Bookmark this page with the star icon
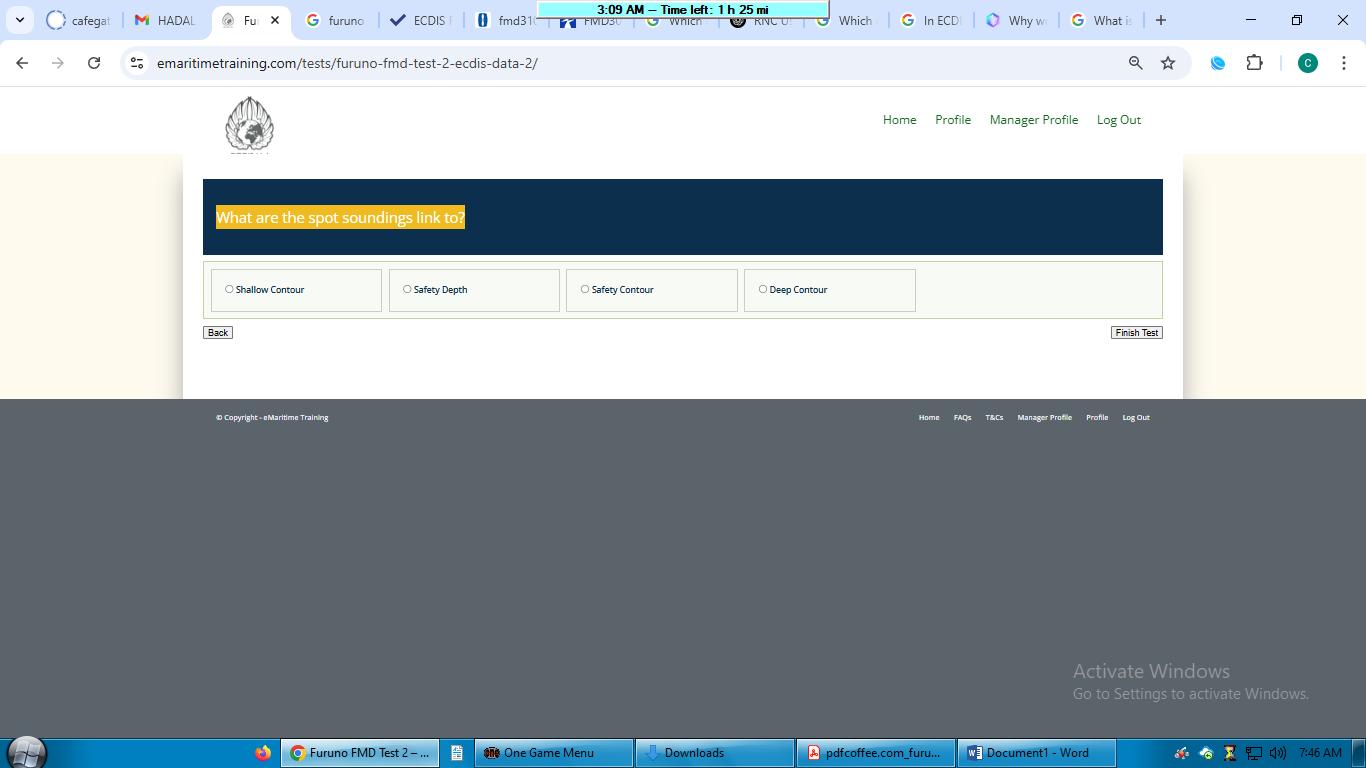The image size is (1366, 768). [x=1168, y=63]
